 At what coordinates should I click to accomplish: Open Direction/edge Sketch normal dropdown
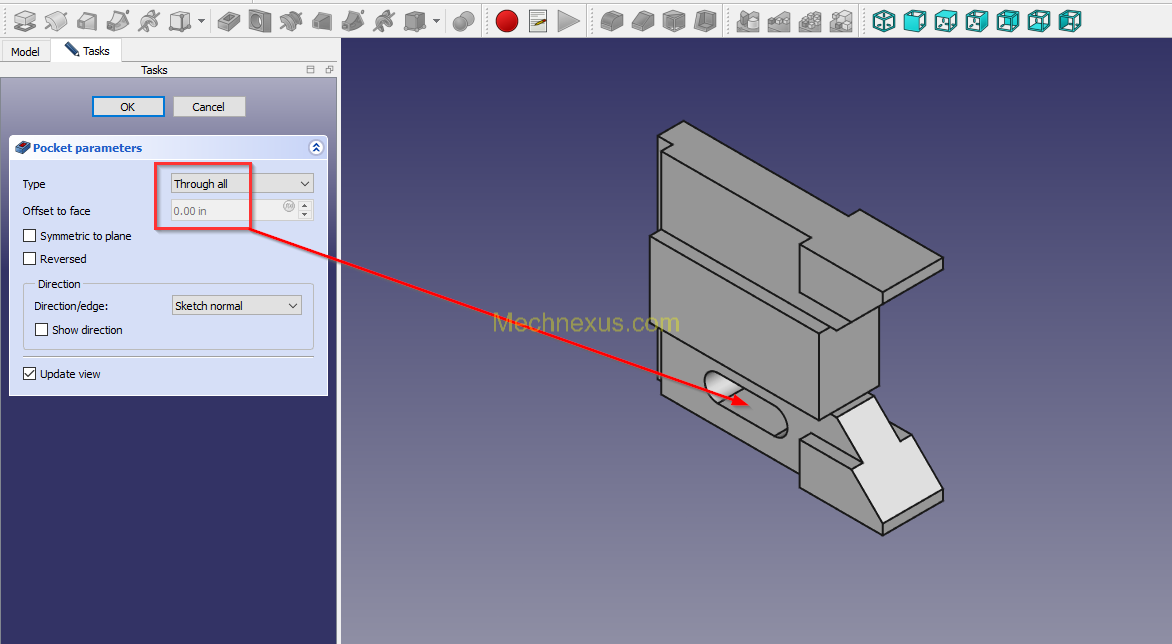[x=237, y=306]
